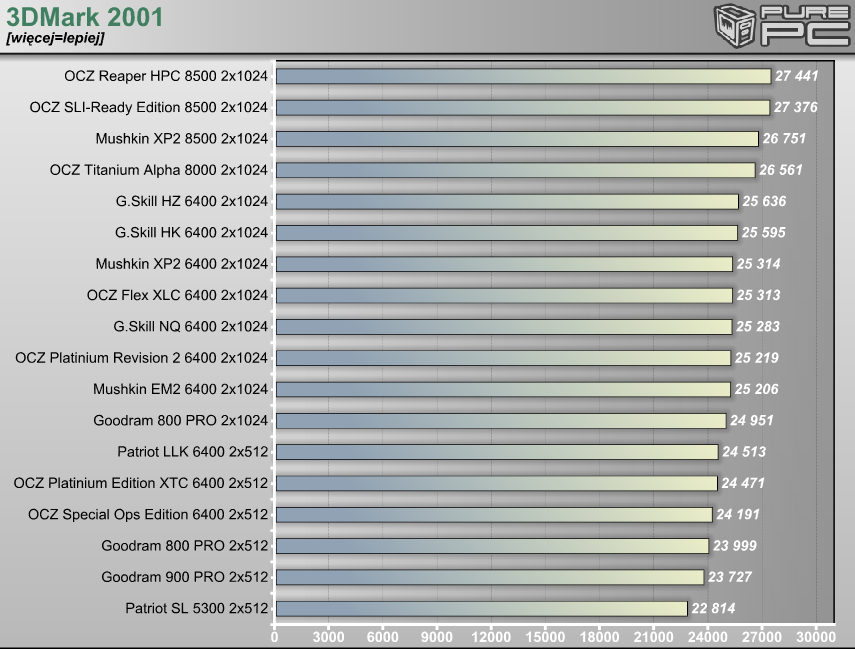Click the 'OCZ Flex XLC 6400 2x1024' label

[x=177, y=295]
